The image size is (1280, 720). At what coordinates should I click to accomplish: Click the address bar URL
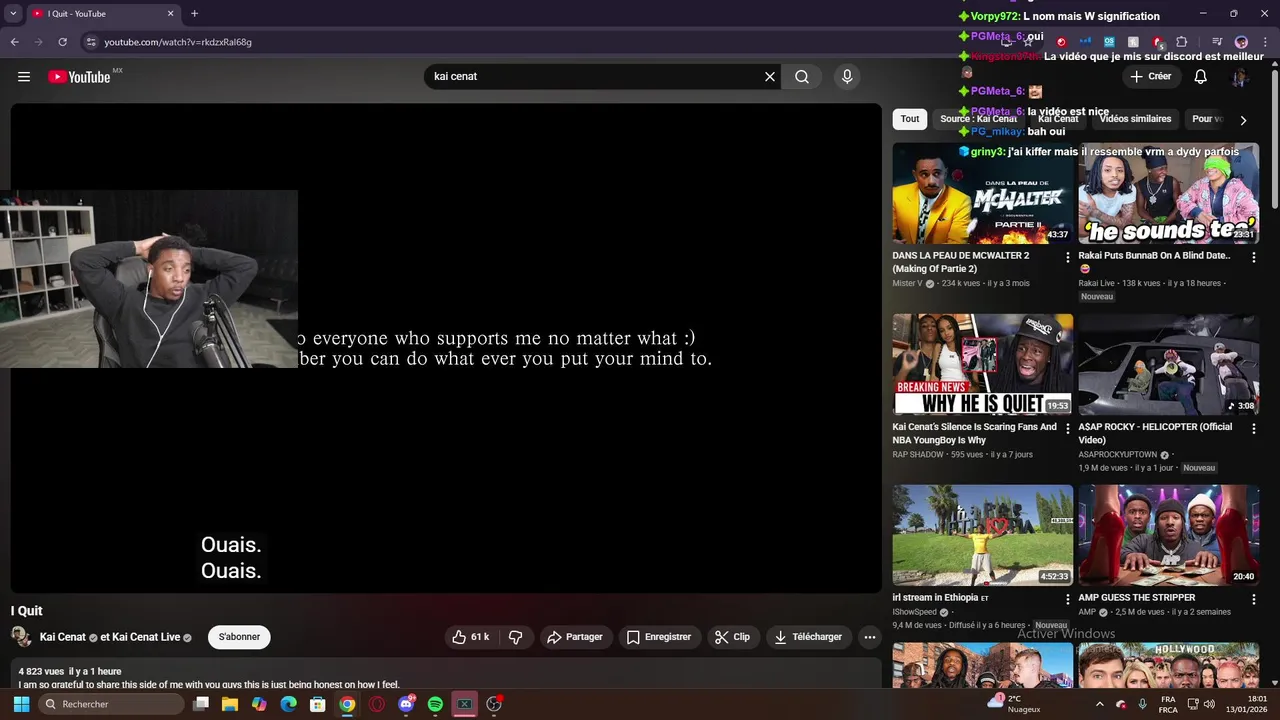pos(178,42)
